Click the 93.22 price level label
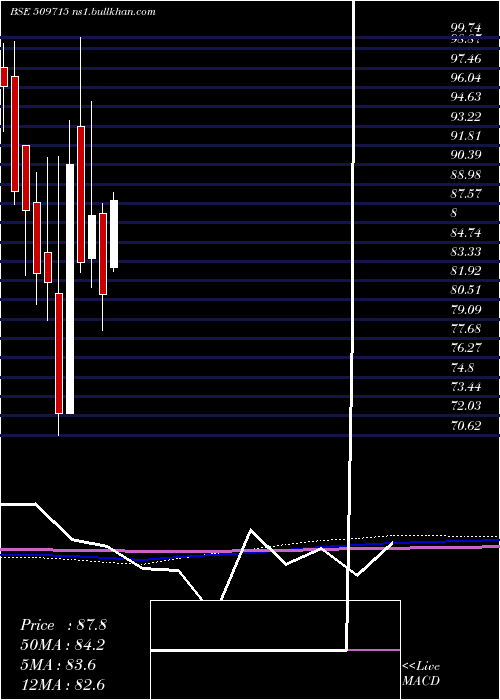 coord(466,117)
